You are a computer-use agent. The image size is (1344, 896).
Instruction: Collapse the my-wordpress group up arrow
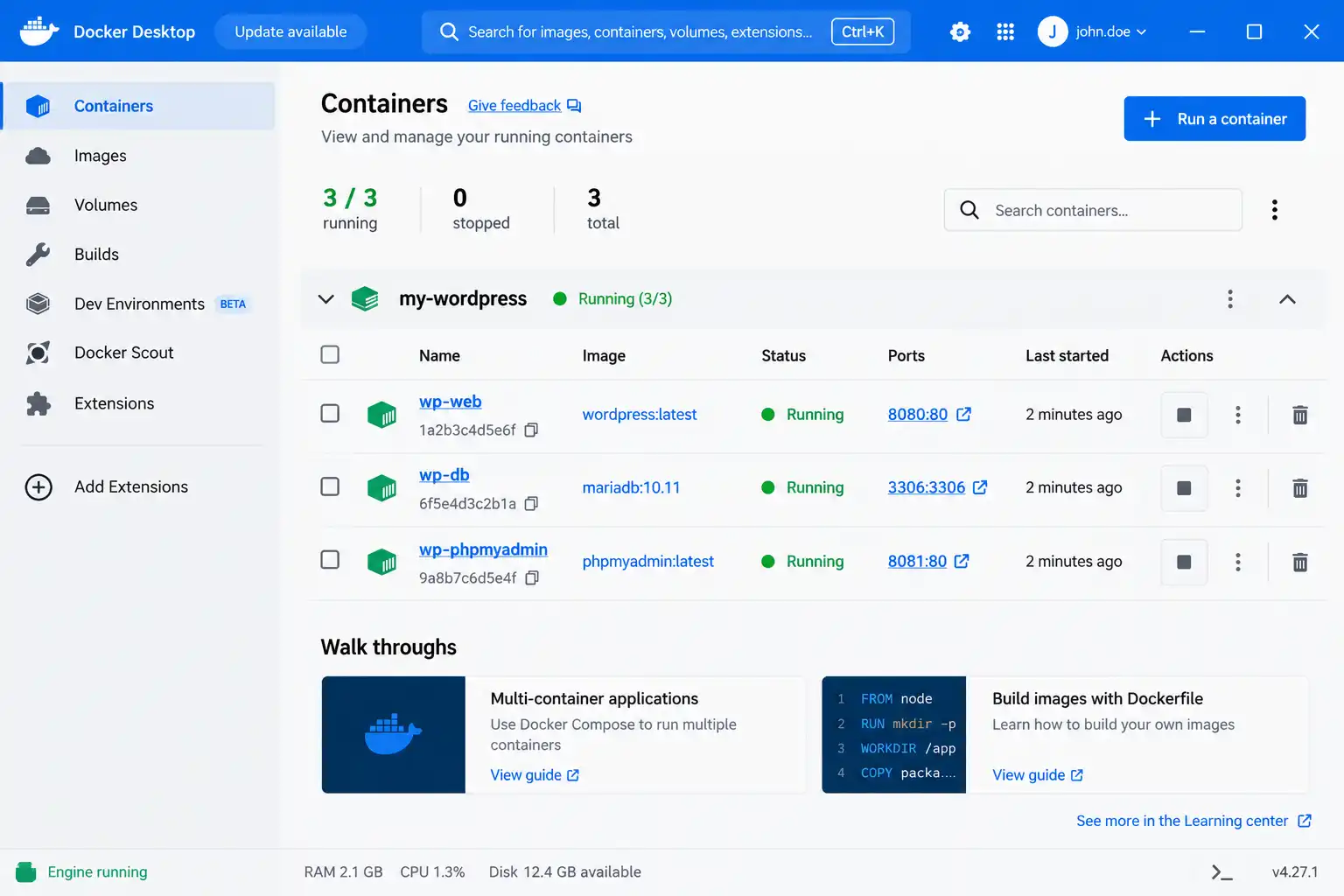click(1287, 299)
